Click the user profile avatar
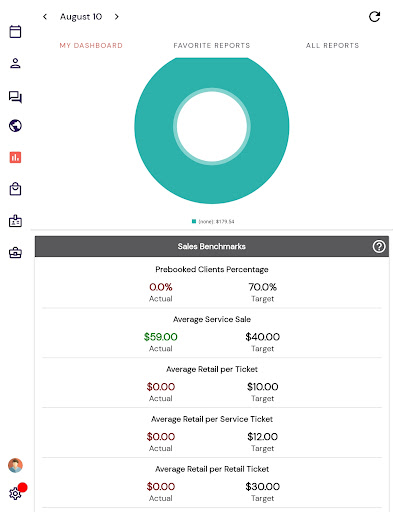 (15, 465)
